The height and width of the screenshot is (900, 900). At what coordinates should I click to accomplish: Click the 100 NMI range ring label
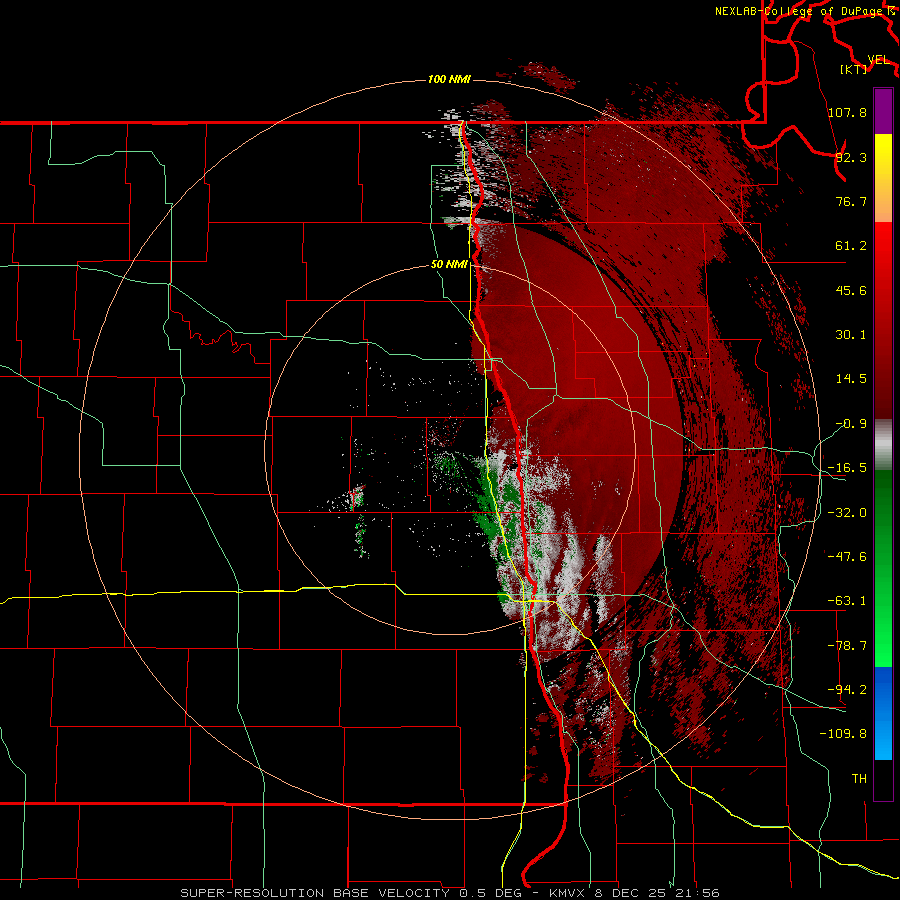pos(449,79)
